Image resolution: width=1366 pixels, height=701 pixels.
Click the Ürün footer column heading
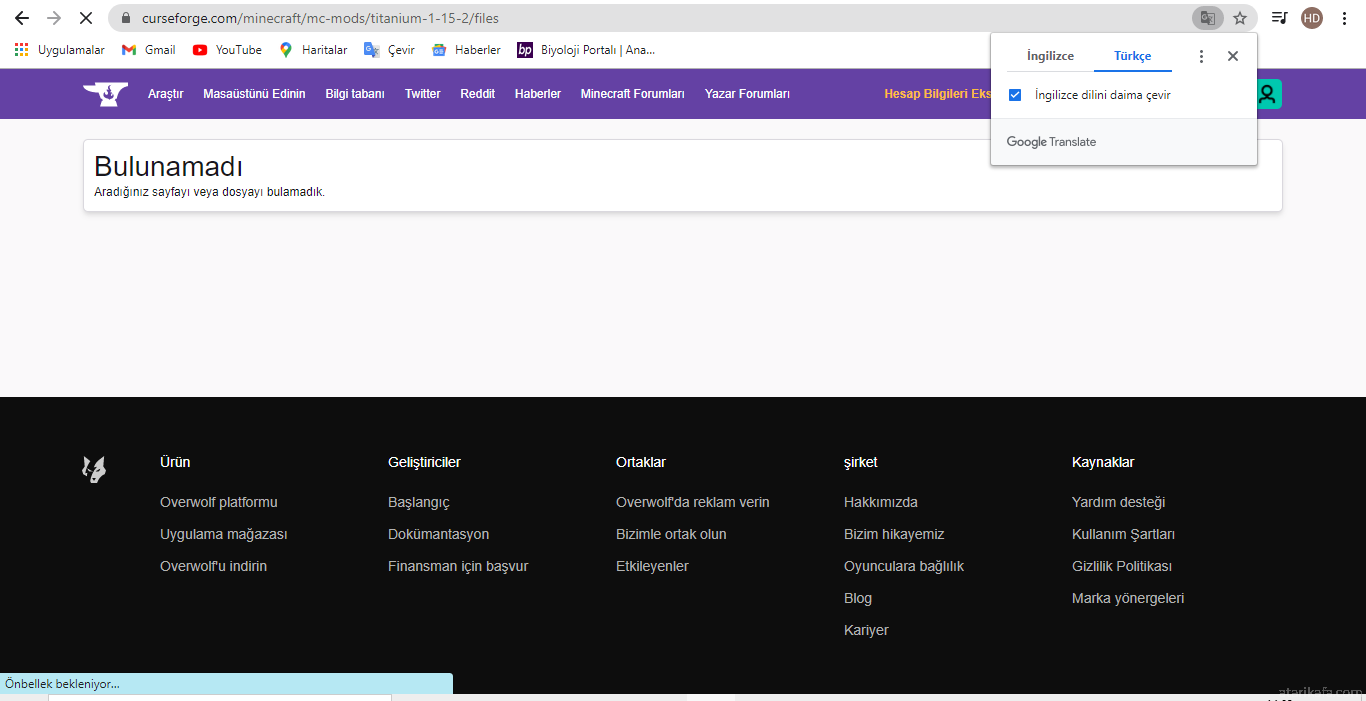coord(175,462)
